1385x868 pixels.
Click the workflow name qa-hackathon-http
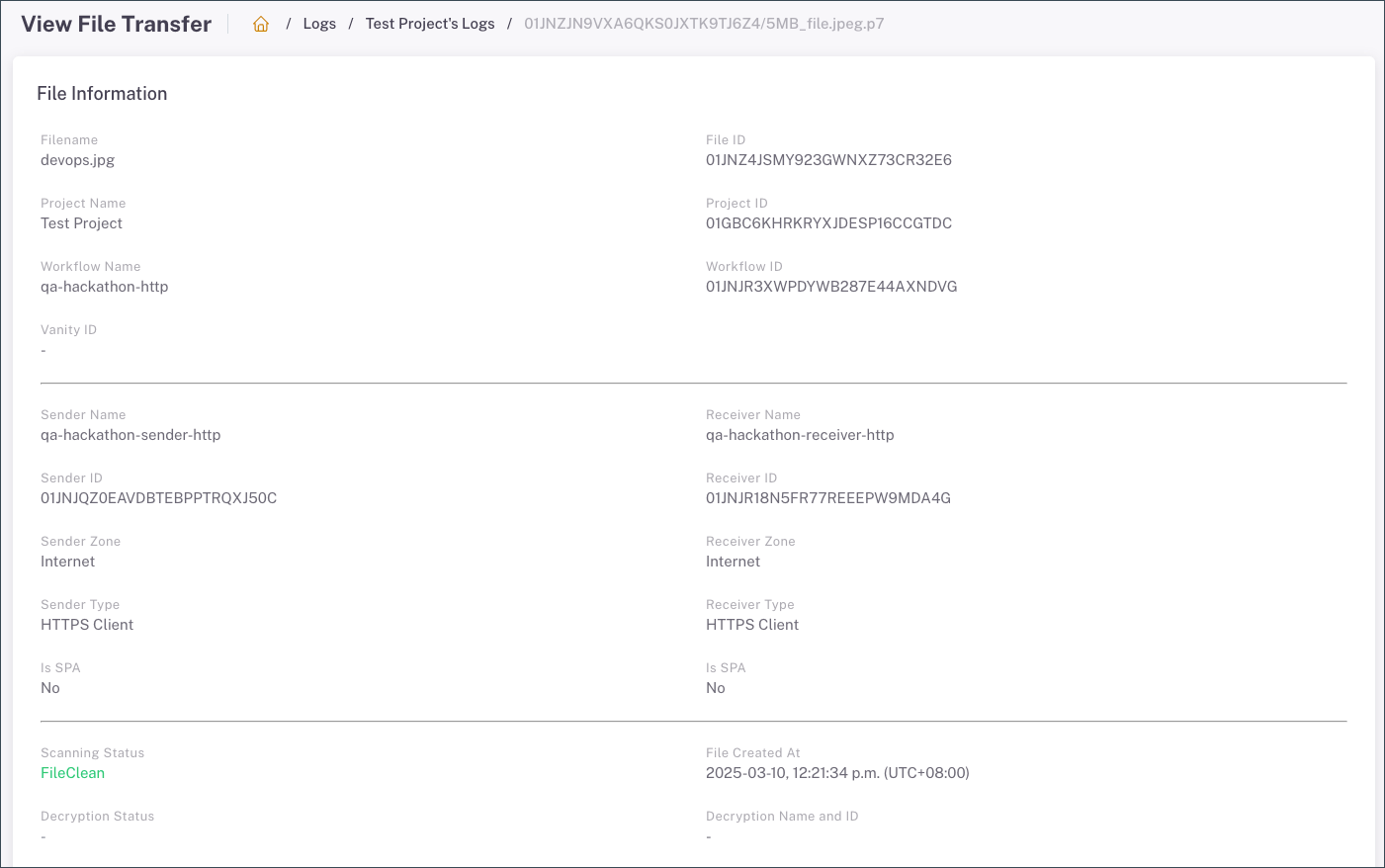tap(105, 287)
